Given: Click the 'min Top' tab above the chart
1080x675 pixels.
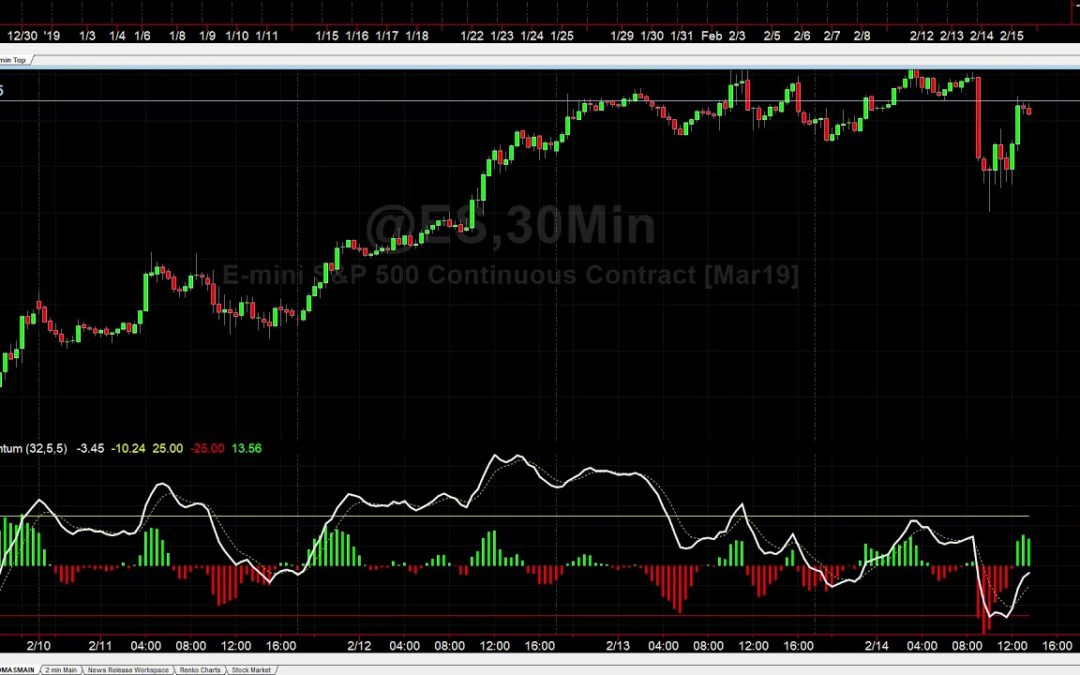Looking at the screenshot, I should [15, 60].
